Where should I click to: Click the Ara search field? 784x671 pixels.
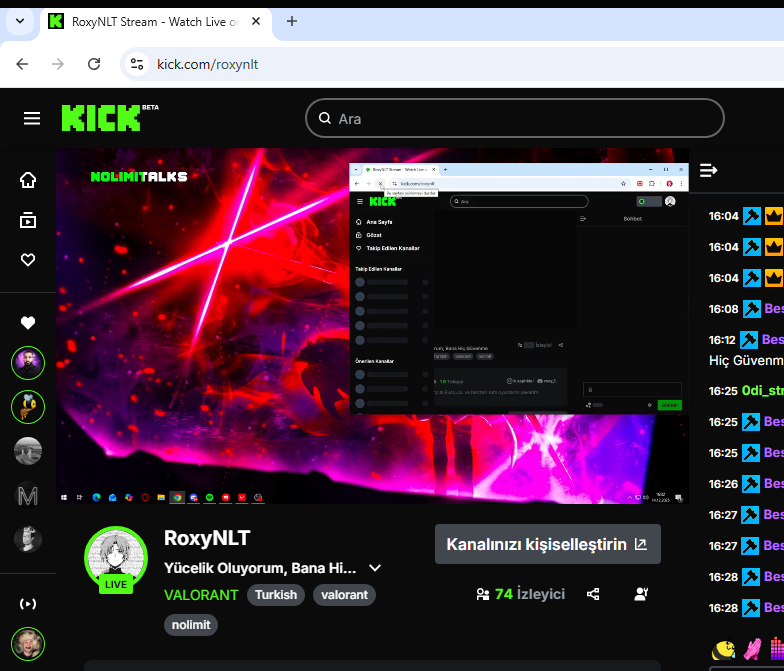(514, 118)
